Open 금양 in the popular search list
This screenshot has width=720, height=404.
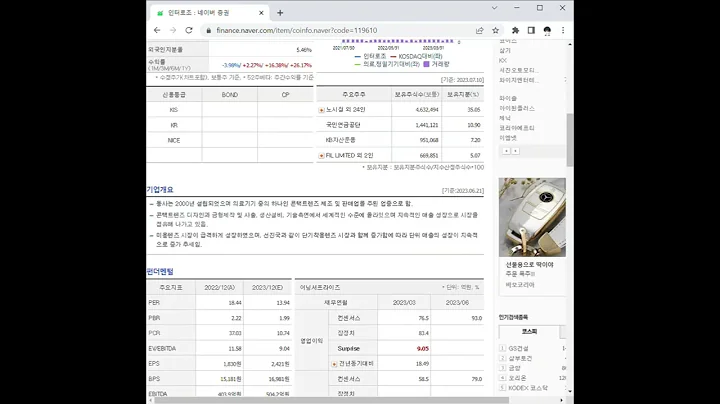point(514,368)
